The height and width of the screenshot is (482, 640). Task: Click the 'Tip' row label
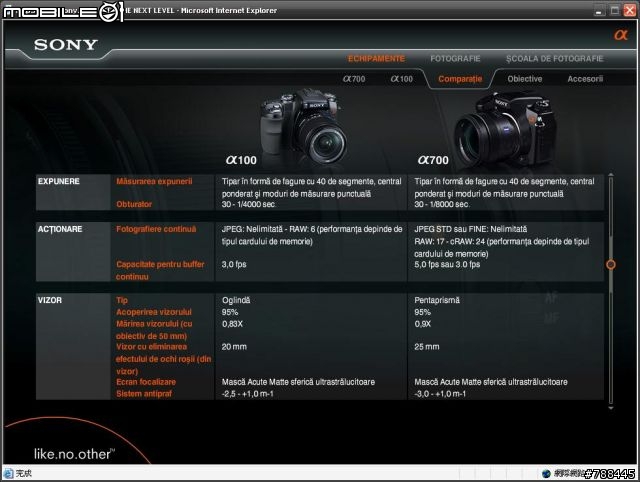(122, 300)
